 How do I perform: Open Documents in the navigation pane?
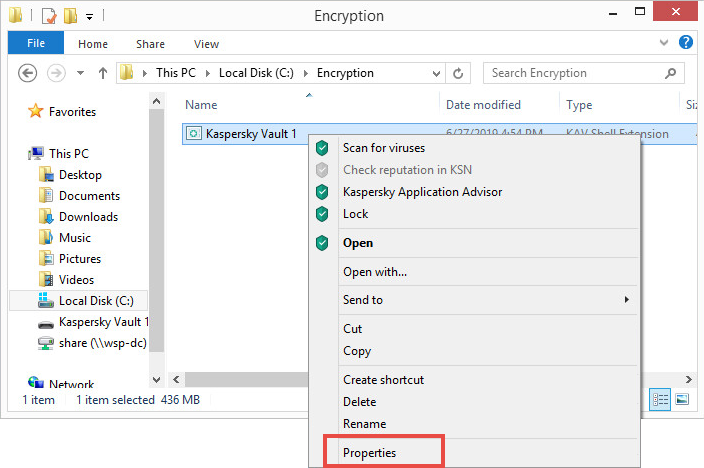tap(79, 196)
